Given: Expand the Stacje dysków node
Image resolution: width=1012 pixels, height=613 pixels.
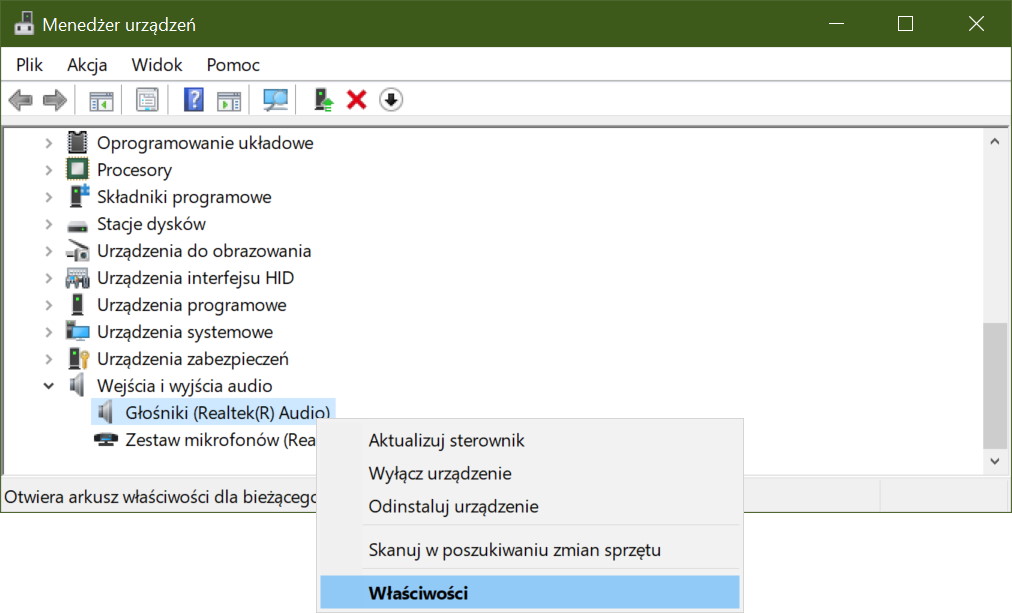Looking at the screenshot, I should [x=48, y=225].
